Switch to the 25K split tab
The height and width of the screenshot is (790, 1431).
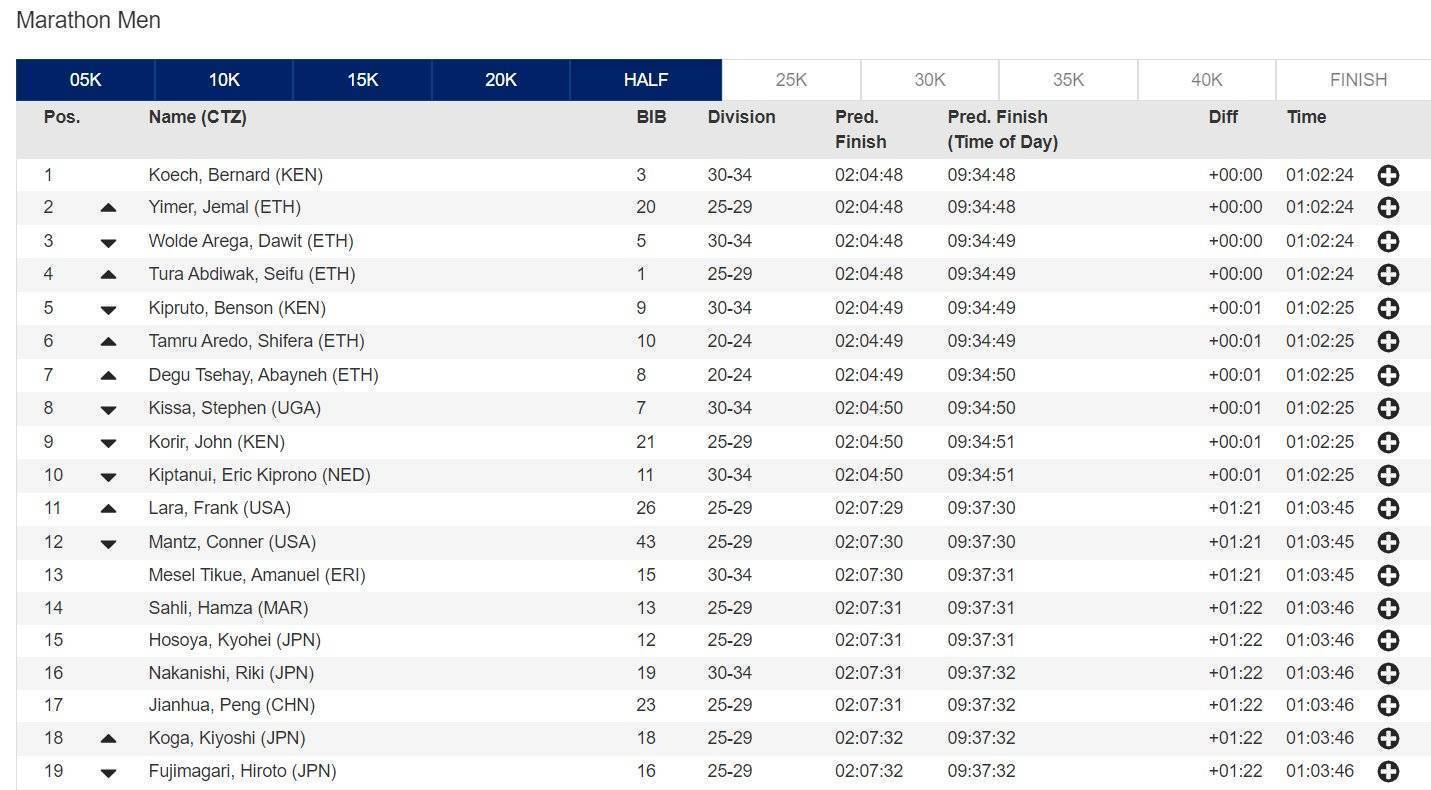(791, 80)
